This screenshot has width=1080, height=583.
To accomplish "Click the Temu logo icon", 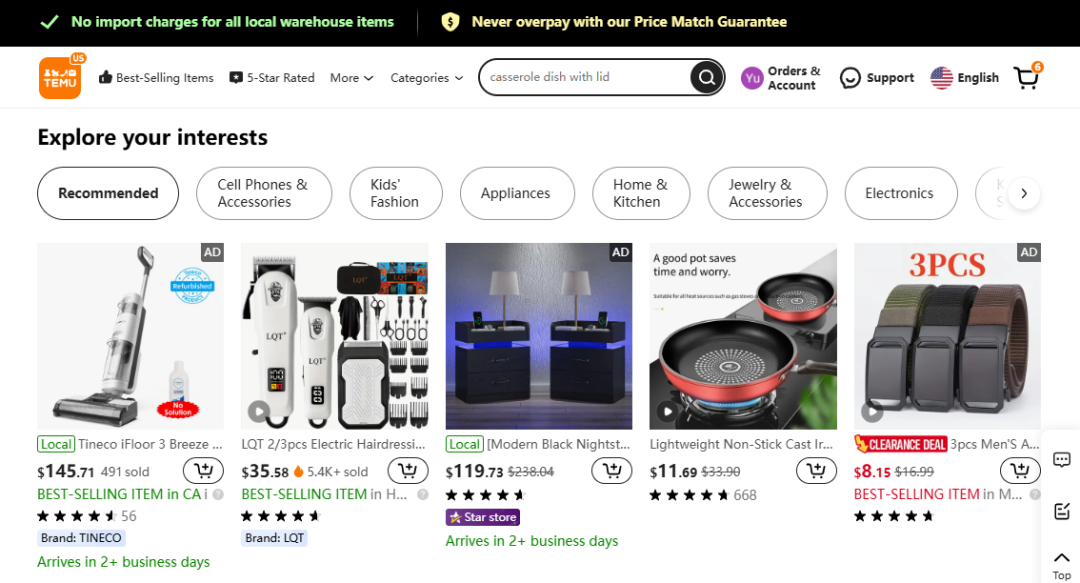I will pos(60,77).
